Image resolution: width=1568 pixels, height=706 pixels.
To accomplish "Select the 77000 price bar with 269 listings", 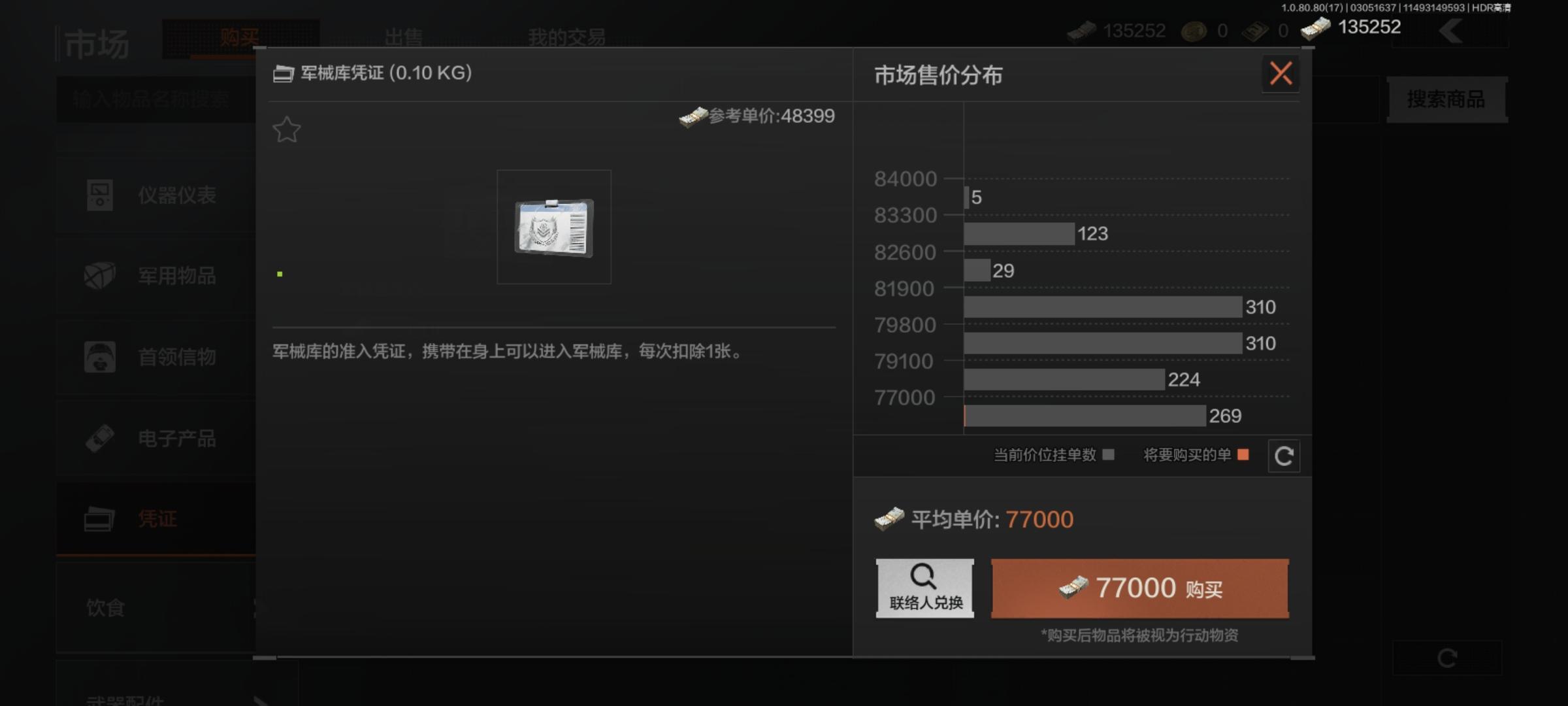I will coord(1085,416).
